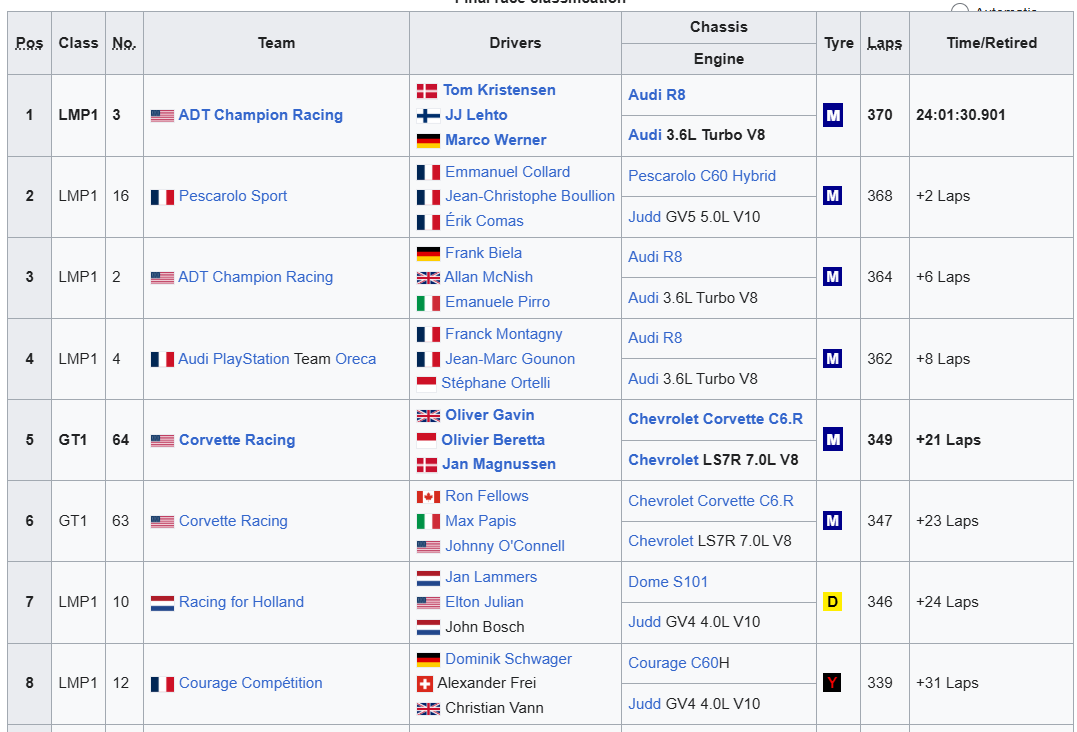The height and width of the screenshot is (732, 1077).
Task: Click the UK flag beside Allan McNish
Action: [x=428, y=278]
